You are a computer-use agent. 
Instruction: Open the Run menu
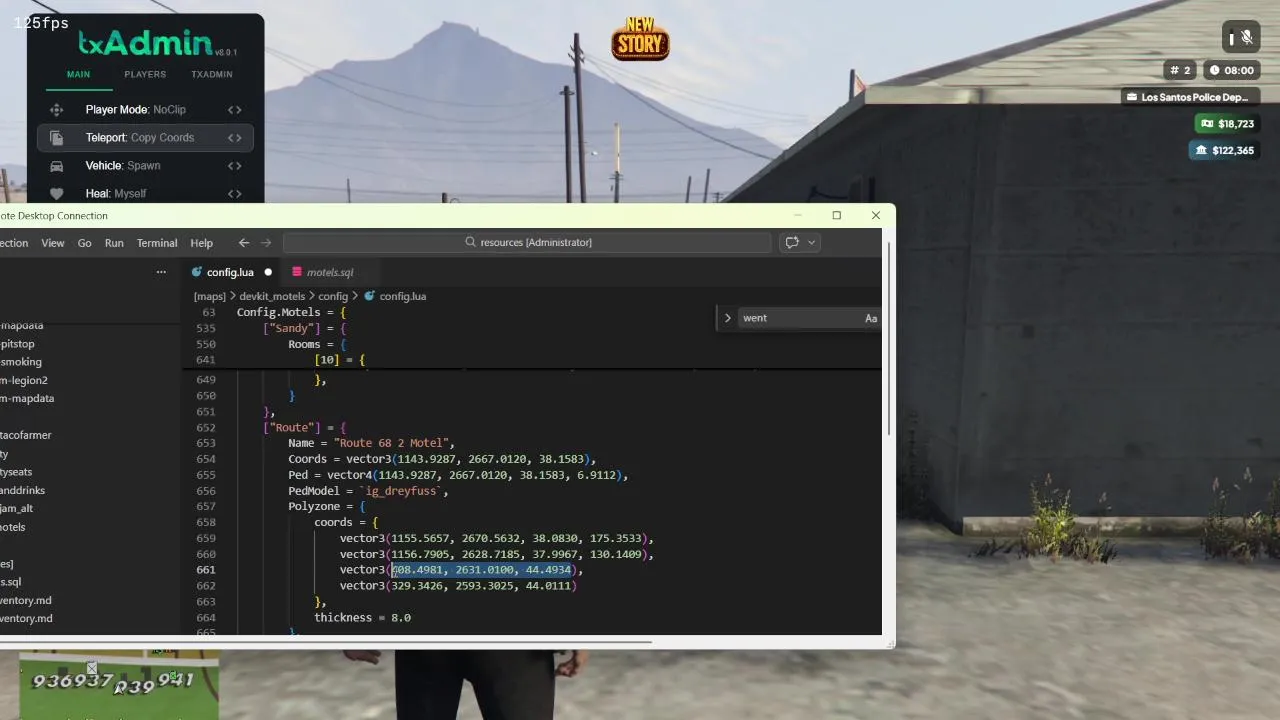tap(114, 243)
